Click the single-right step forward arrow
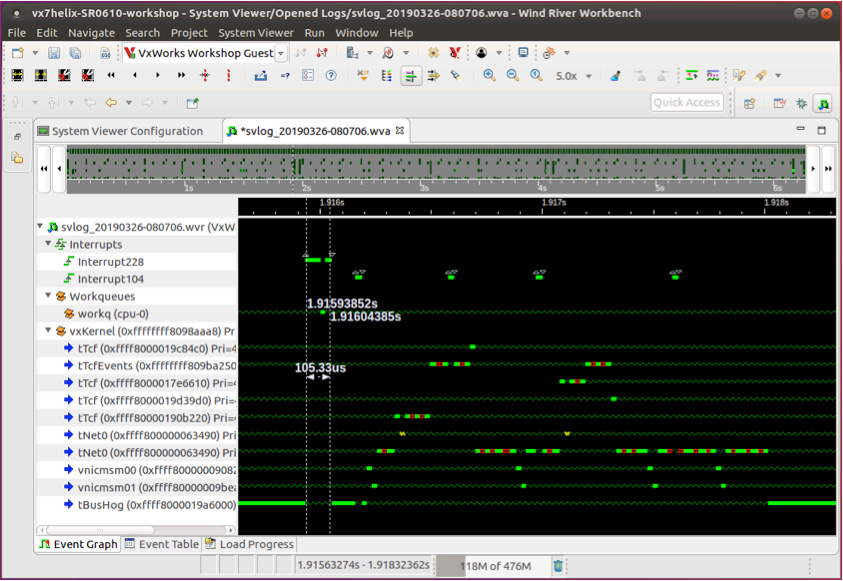This screenshot has height=581, width=843. pos(158,75)
